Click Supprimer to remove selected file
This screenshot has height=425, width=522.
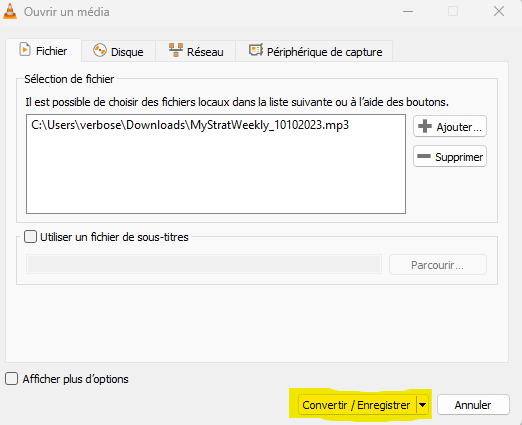(450, 156)
